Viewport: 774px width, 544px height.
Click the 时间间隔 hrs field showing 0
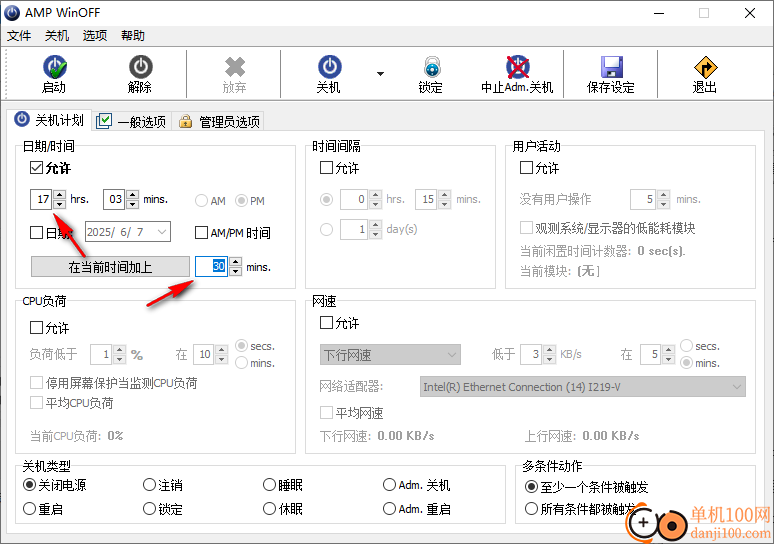[x=354, y=199]
